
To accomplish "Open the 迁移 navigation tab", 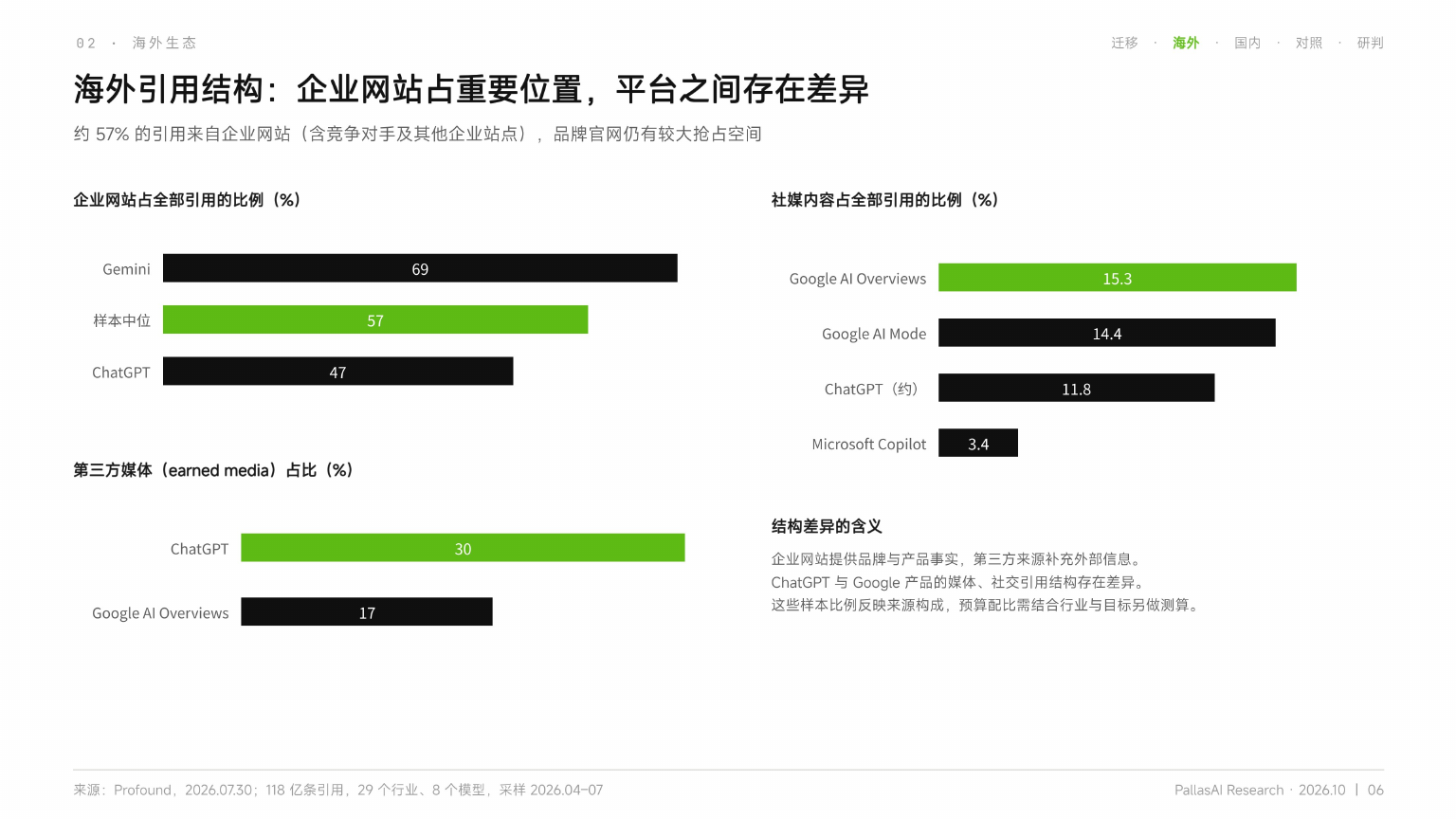I will (x=1124, y=43).
